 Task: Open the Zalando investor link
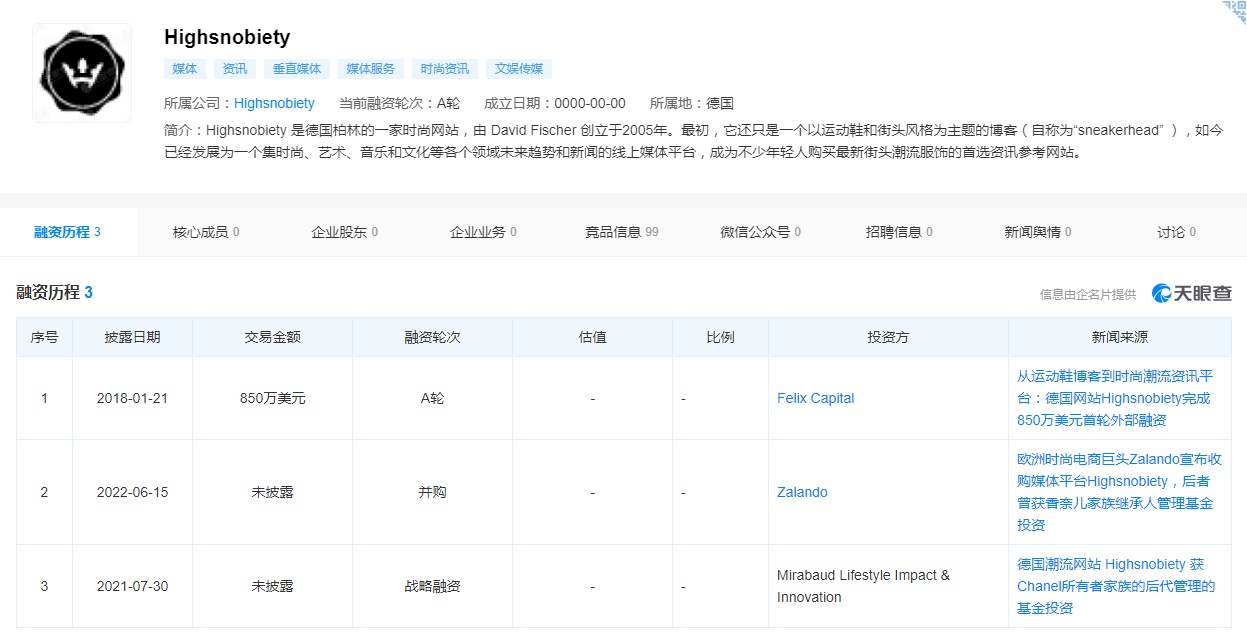[x=802, y=492]
